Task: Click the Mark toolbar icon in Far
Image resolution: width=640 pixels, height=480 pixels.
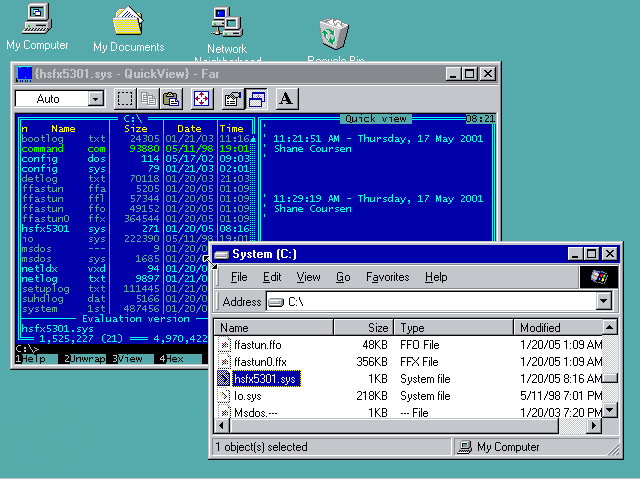Action: 125,99
